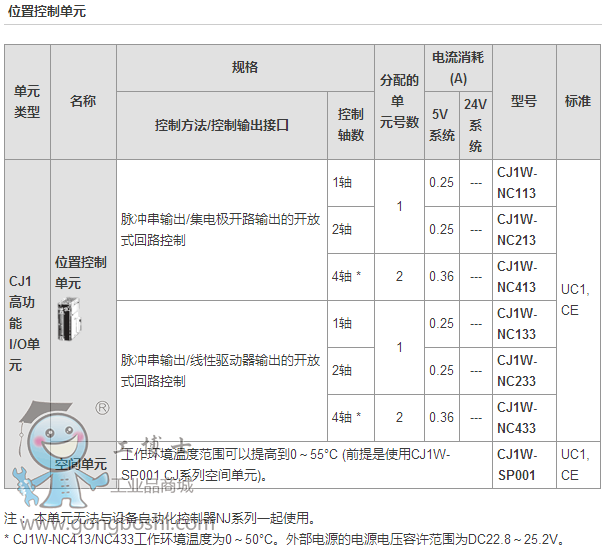Viewport: 607px width, 548px height.
Task: Click the CJ1高功能I/O单元 cell
Action: tap(27, 323)
